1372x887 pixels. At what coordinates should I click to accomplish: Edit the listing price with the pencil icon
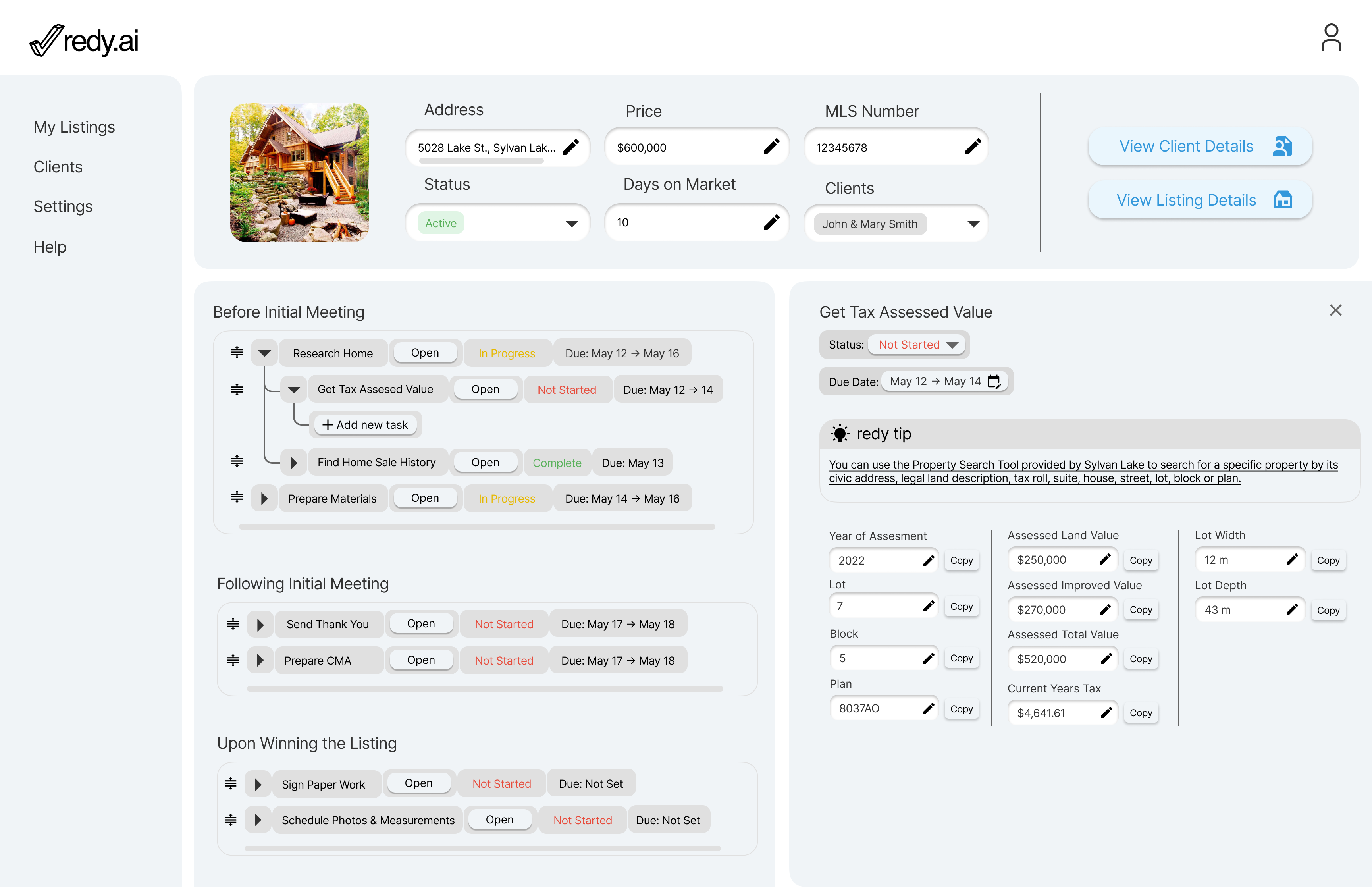point(771,147)
